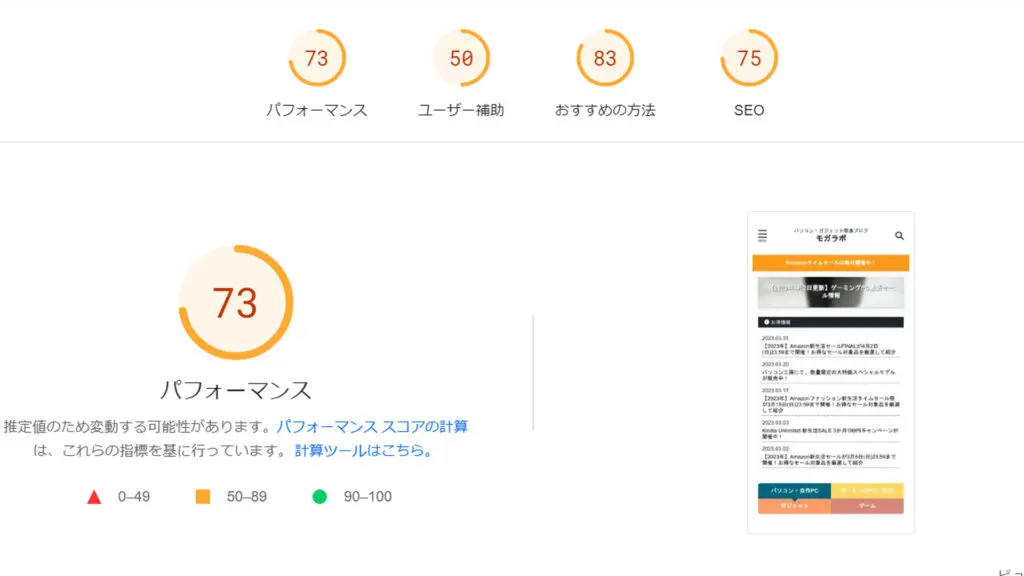Image resolution: width=1024 pixels, height=576 pixels.
Task: Select the Best Practices gauge showing 83
Action: (605, 58)
